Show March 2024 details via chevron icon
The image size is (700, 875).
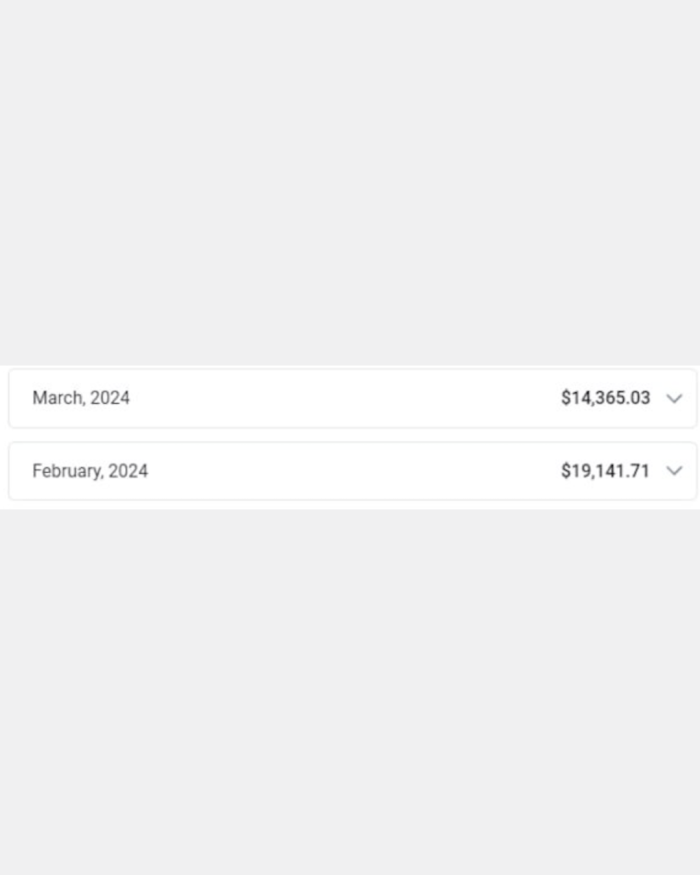(x=674, y=398)
